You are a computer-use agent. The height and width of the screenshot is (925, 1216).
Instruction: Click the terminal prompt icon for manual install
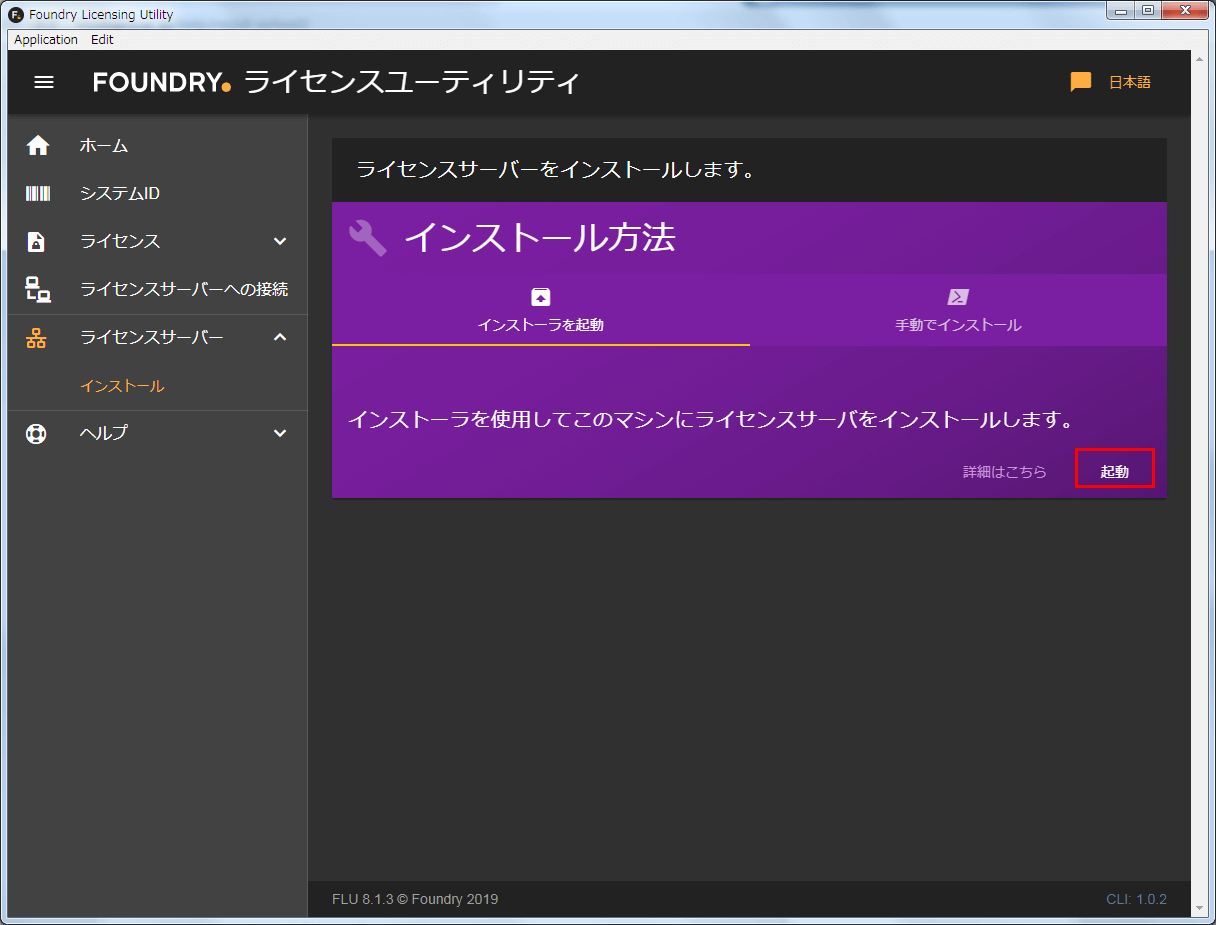(958, 297)
